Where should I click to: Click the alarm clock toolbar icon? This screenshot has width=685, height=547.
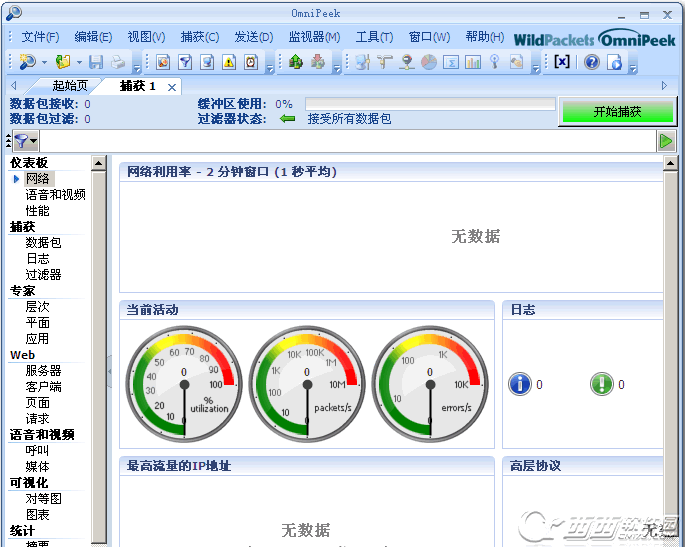[x=251, y=62]
